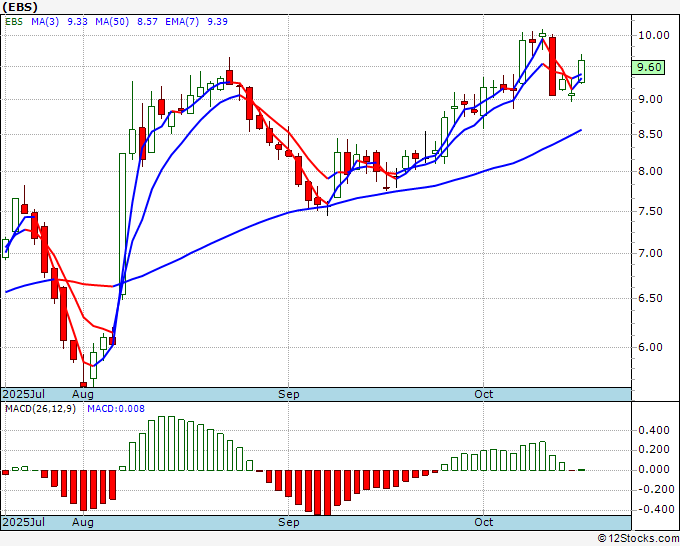Click the 10.00 price axis label
The height and width of the screenshot is (546, 680).
pos(654,35)
